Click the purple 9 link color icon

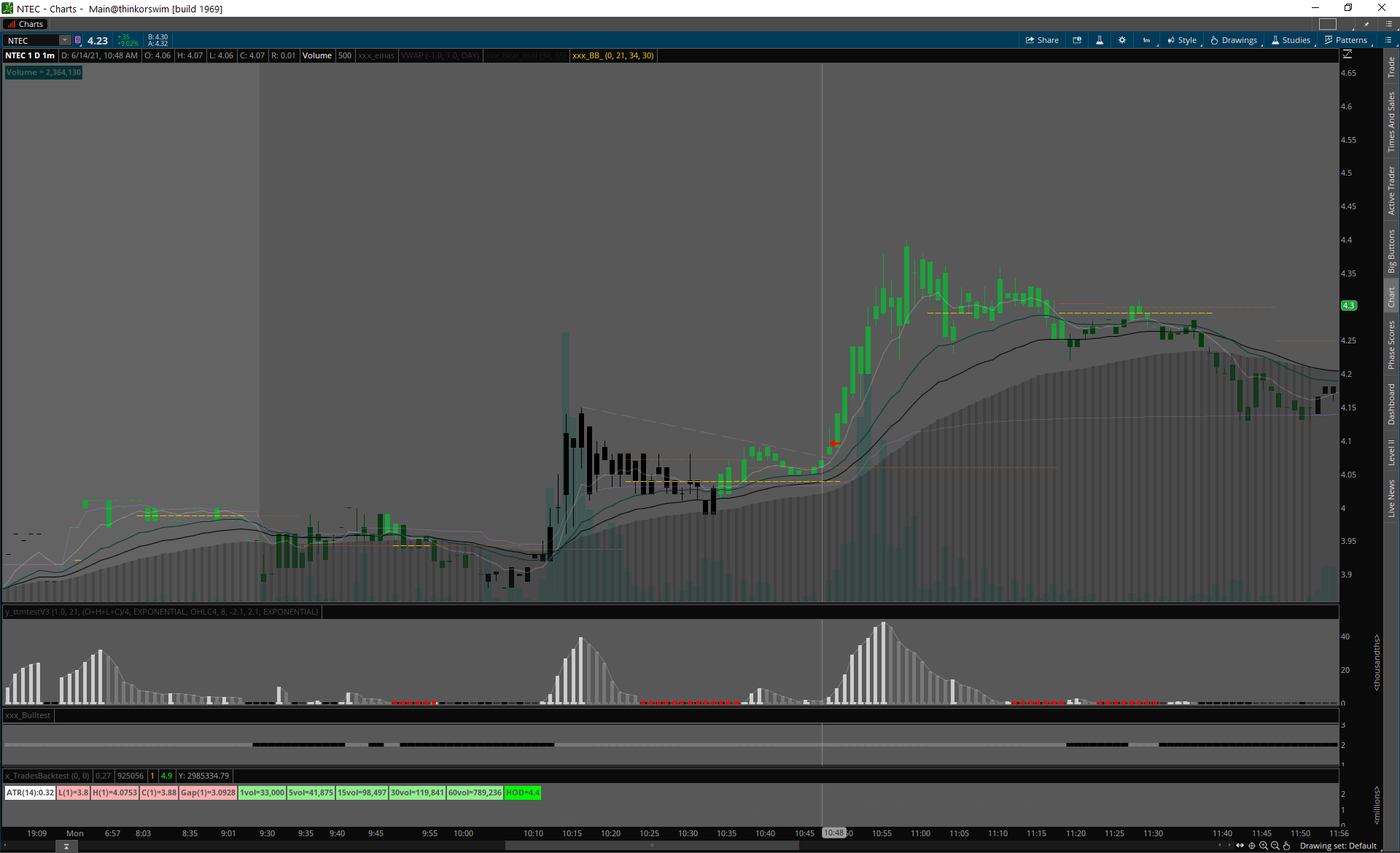(x=78, y=40)
